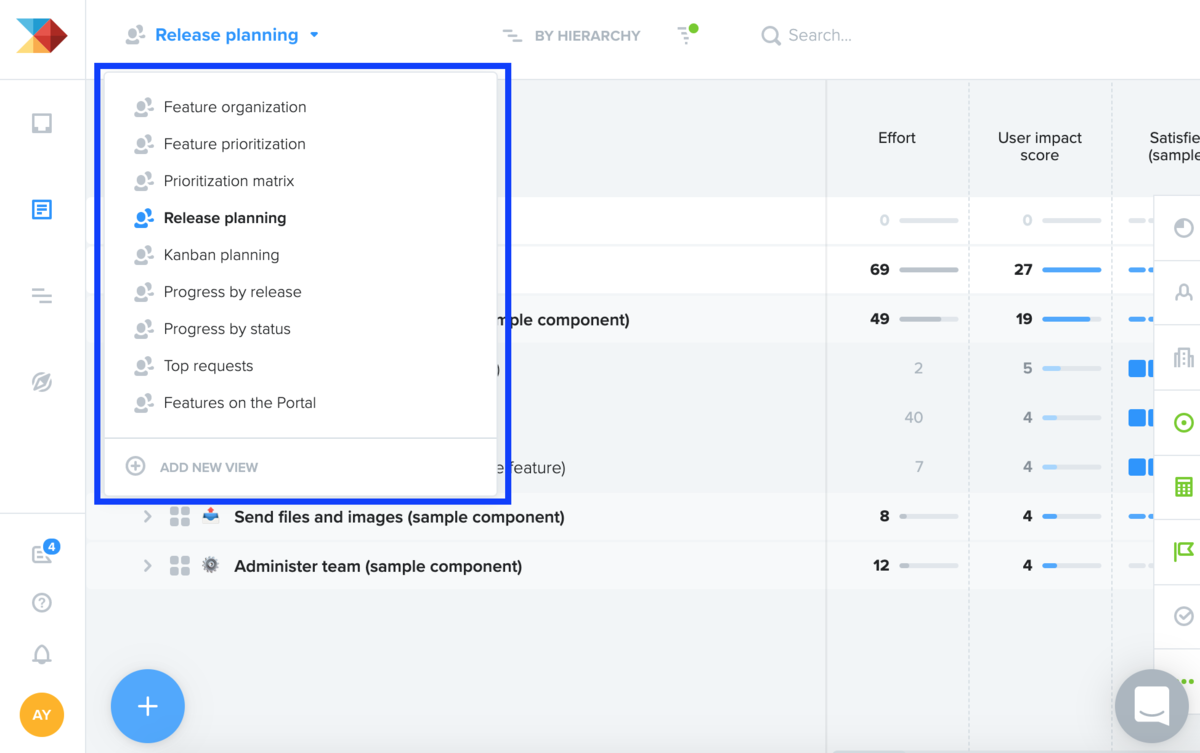1200x753 pixels.
Task: Open the companies building icon in right panel
Action: (x=1184, y=358)
